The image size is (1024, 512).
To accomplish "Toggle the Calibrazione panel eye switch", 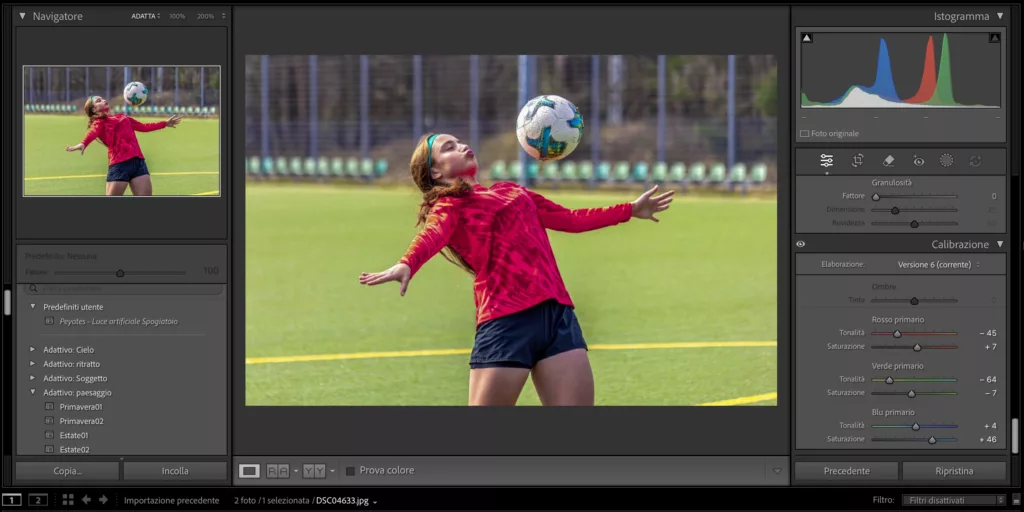I will (801, 244).
